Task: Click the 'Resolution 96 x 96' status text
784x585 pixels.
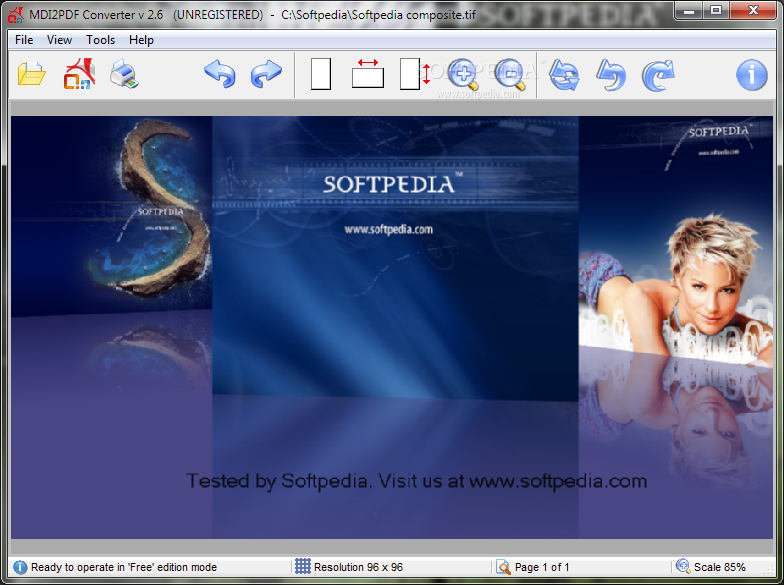Action: [358, 567]
